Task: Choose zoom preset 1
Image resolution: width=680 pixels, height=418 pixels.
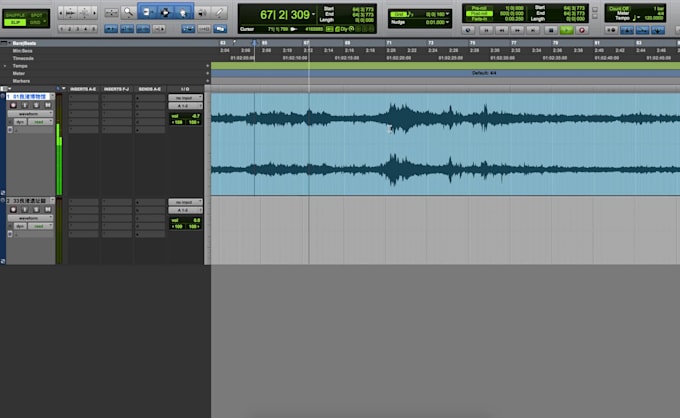Action: coord(62,29)
